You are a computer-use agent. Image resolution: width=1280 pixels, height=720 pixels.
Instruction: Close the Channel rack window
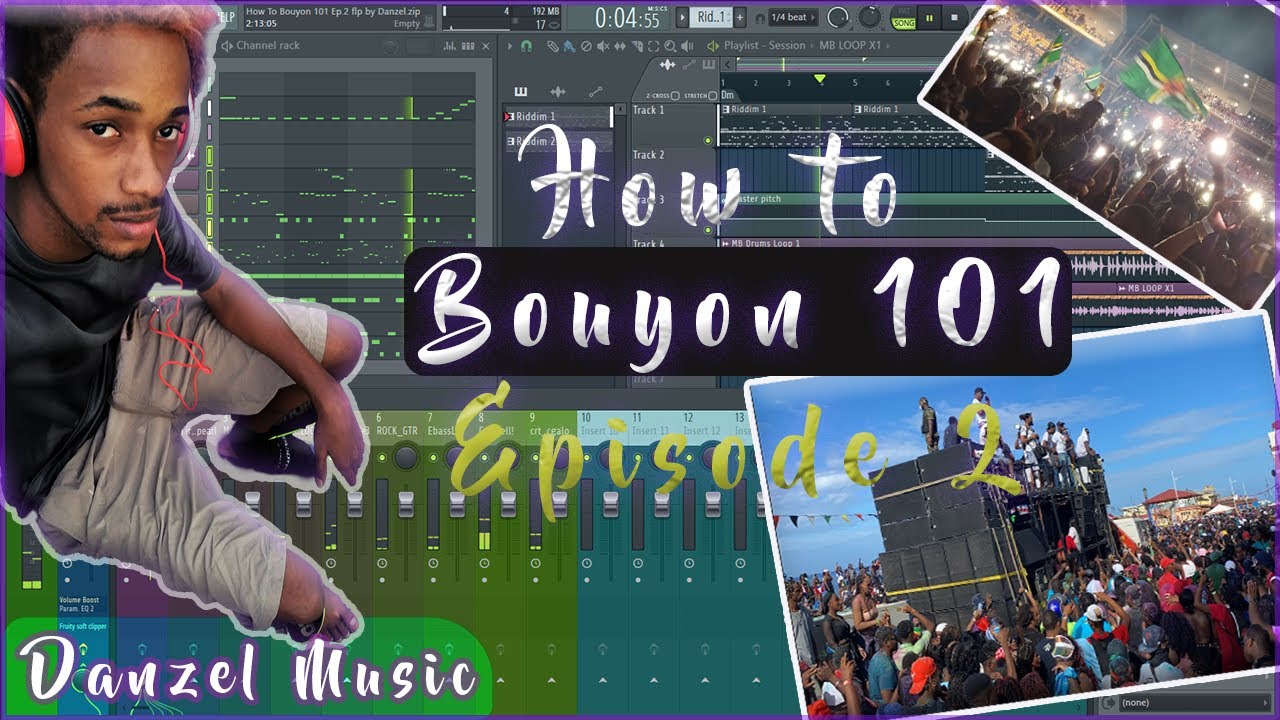pyautogui.click(x=485, y=46)
